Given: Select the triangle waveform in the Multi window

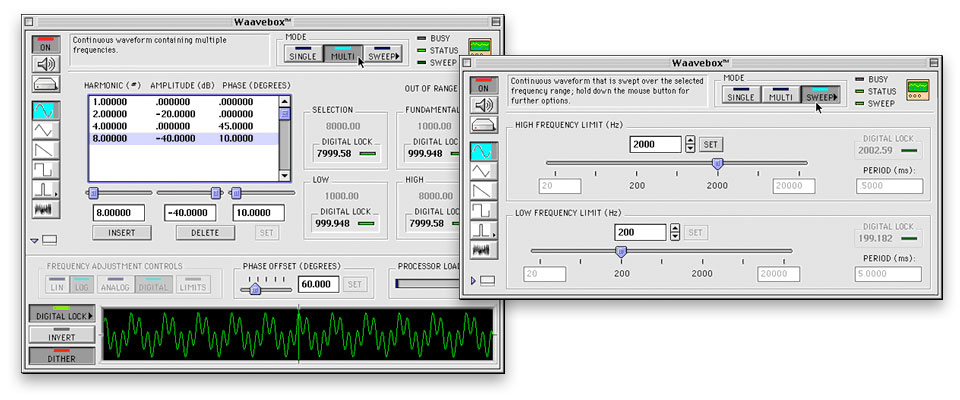Looking at the screenshot, I should pos(47,130).
